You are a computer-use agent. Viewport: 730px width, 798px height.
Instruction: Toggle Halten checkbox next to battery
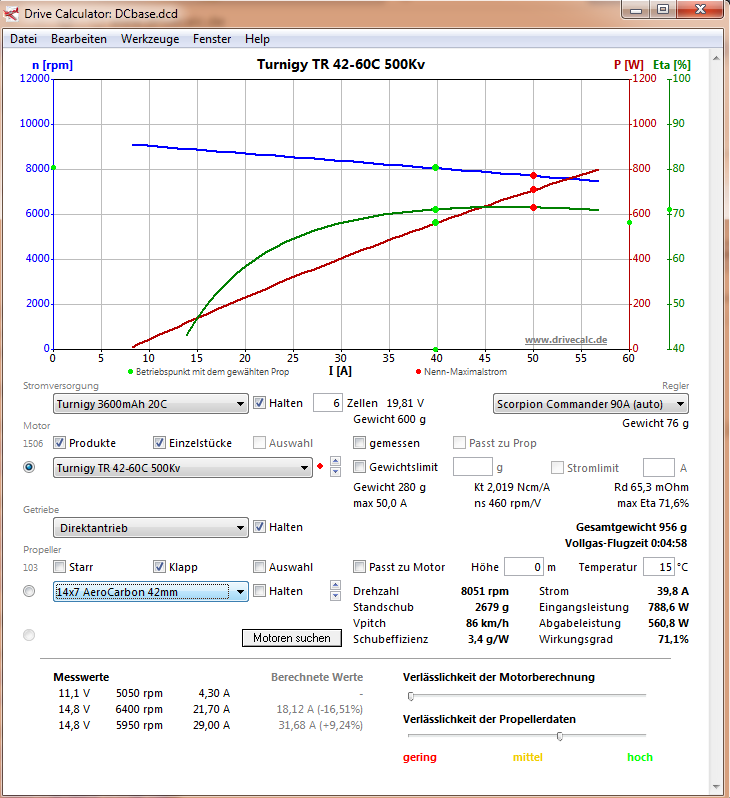click(x=260, y=403)
